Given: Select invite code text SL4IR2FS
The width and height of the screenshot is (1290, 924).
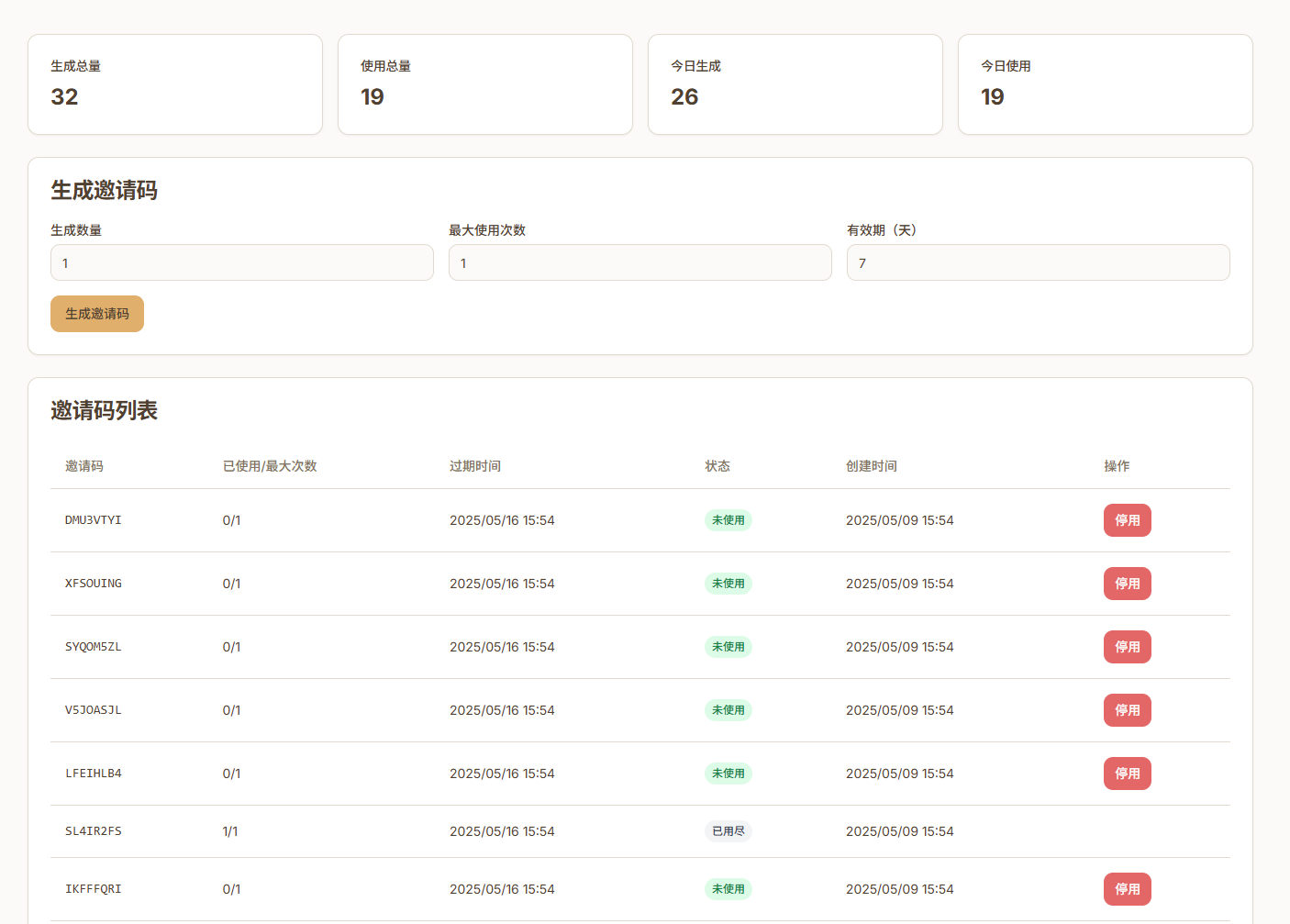Looking at the screenshot, I should coord(94,831).
